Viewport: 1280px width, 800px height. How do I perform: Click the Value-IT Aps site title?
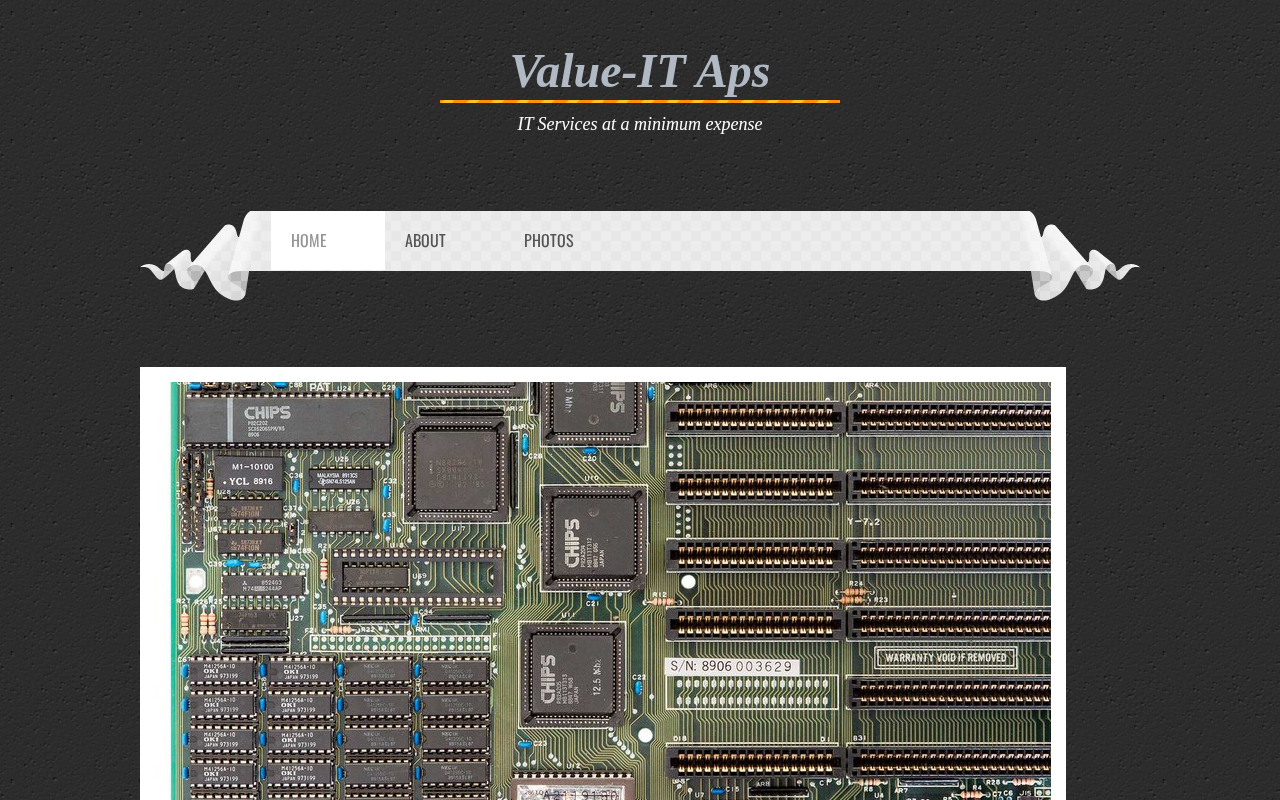(640, 72)
